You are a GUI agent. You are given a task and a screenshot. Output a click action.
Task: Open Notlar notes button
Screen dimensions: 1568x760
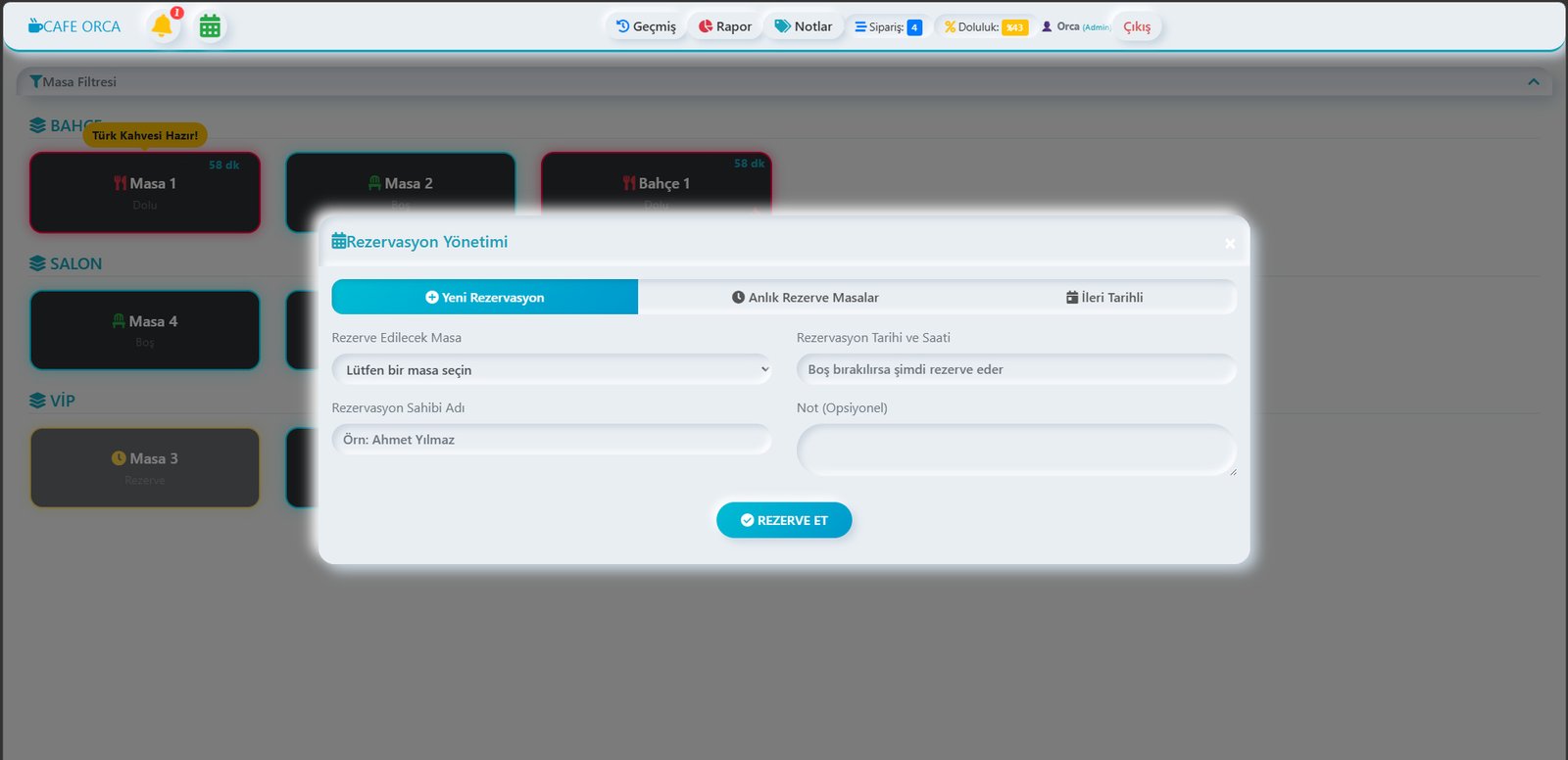click(x=804, y=26)
